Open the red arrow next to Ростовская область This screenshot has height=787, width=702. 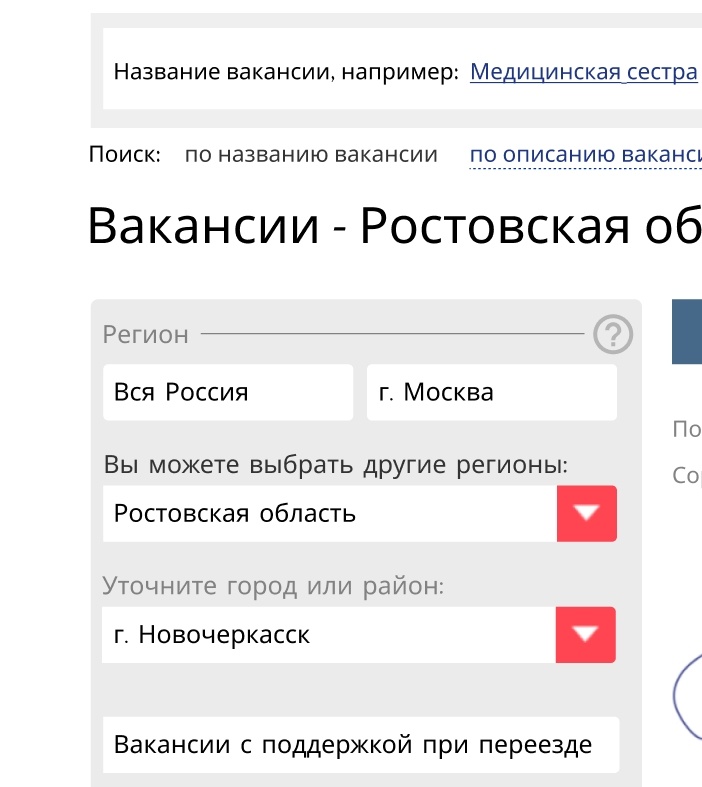tap(586, 514)
